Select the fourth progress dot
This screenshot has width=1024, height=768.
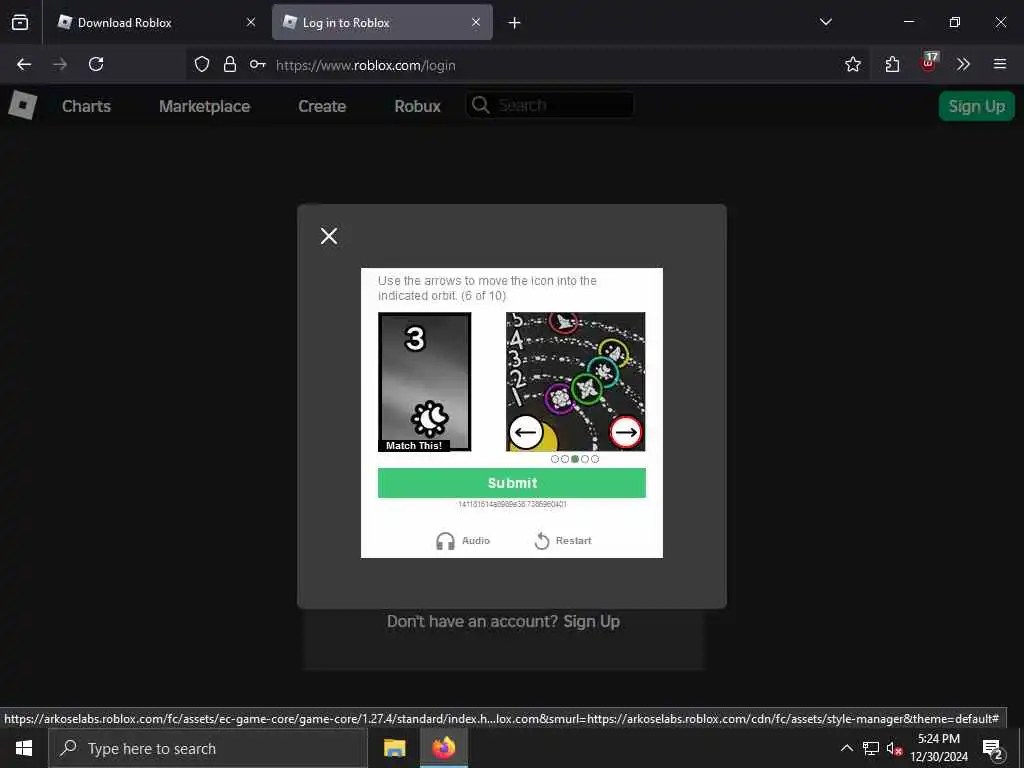tap(585, 459)
